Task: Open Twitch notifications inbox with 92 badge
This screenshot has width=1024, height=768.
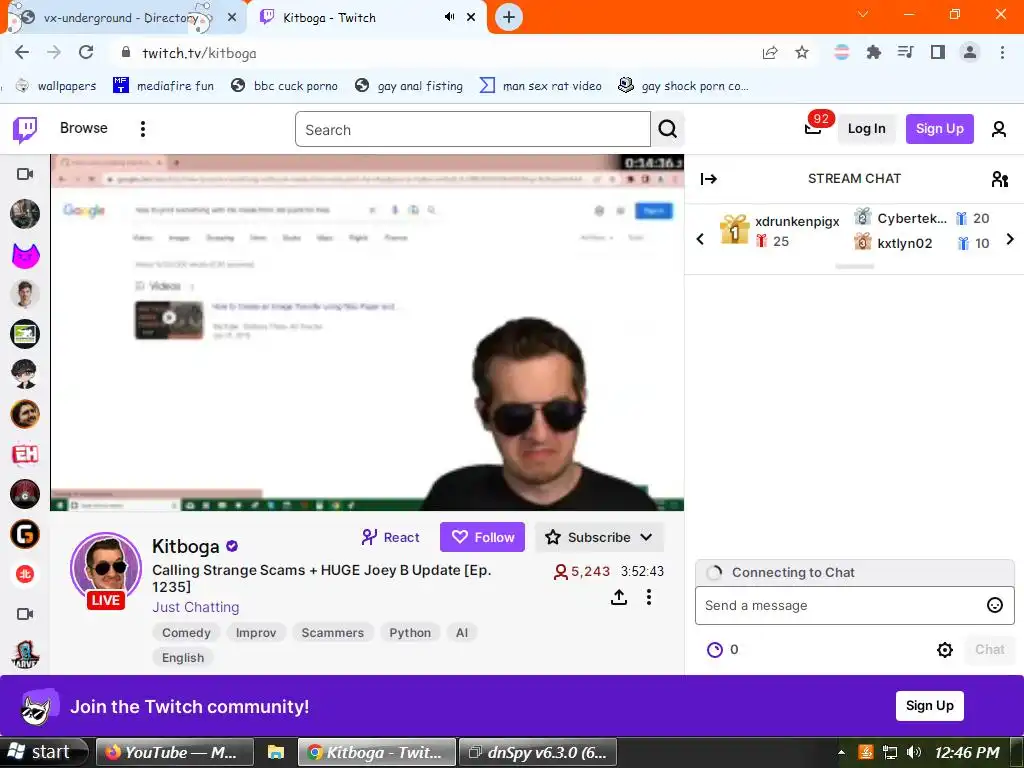Action: pos(814,127)
